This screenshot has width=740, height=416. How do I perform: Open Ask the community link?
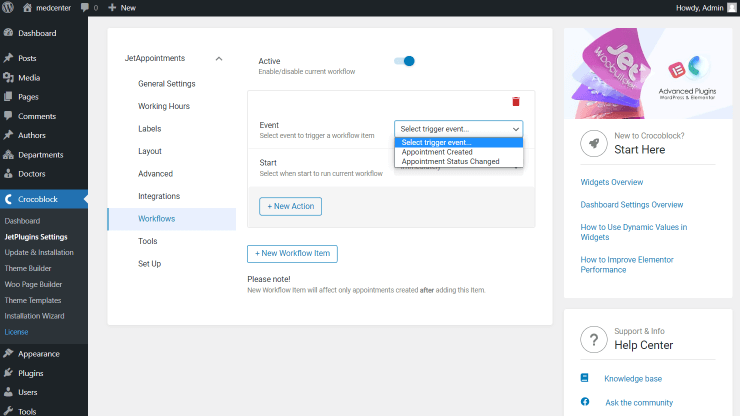pyautogui.click(x=639, y=403)
